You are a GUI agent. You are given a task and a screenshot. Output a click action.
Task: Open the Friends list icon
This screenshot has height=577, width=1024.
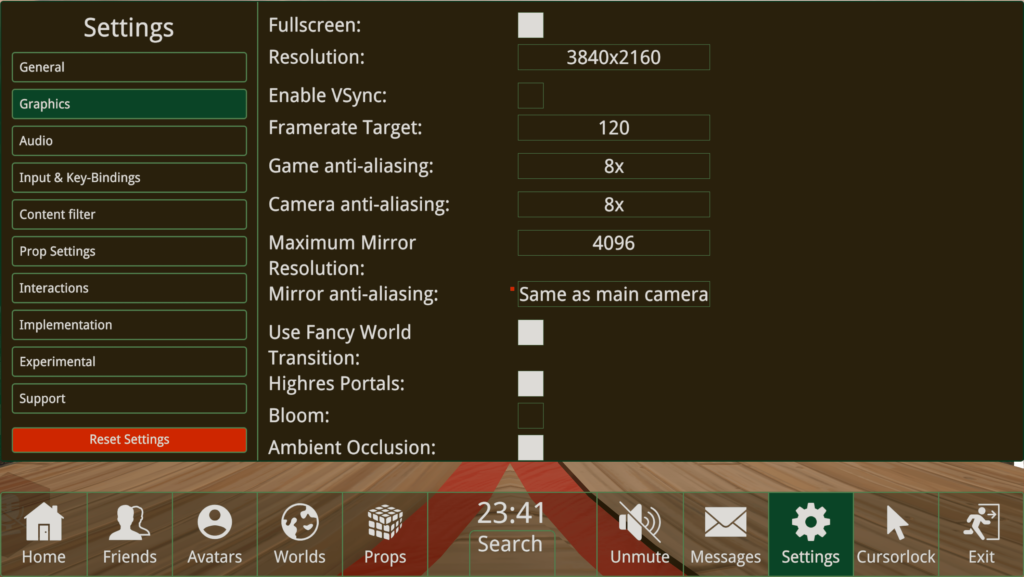(x=129, y=522)
